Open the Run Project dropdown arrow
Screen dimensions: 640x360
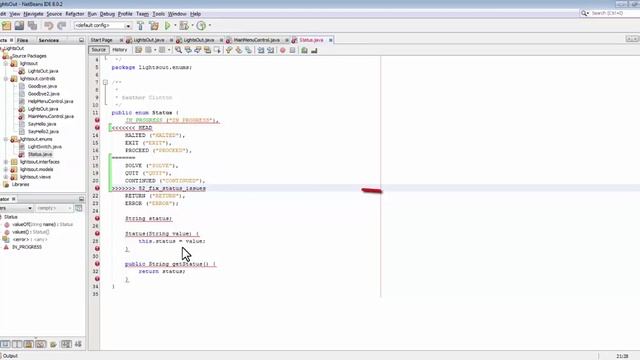(x=175, y=26)
